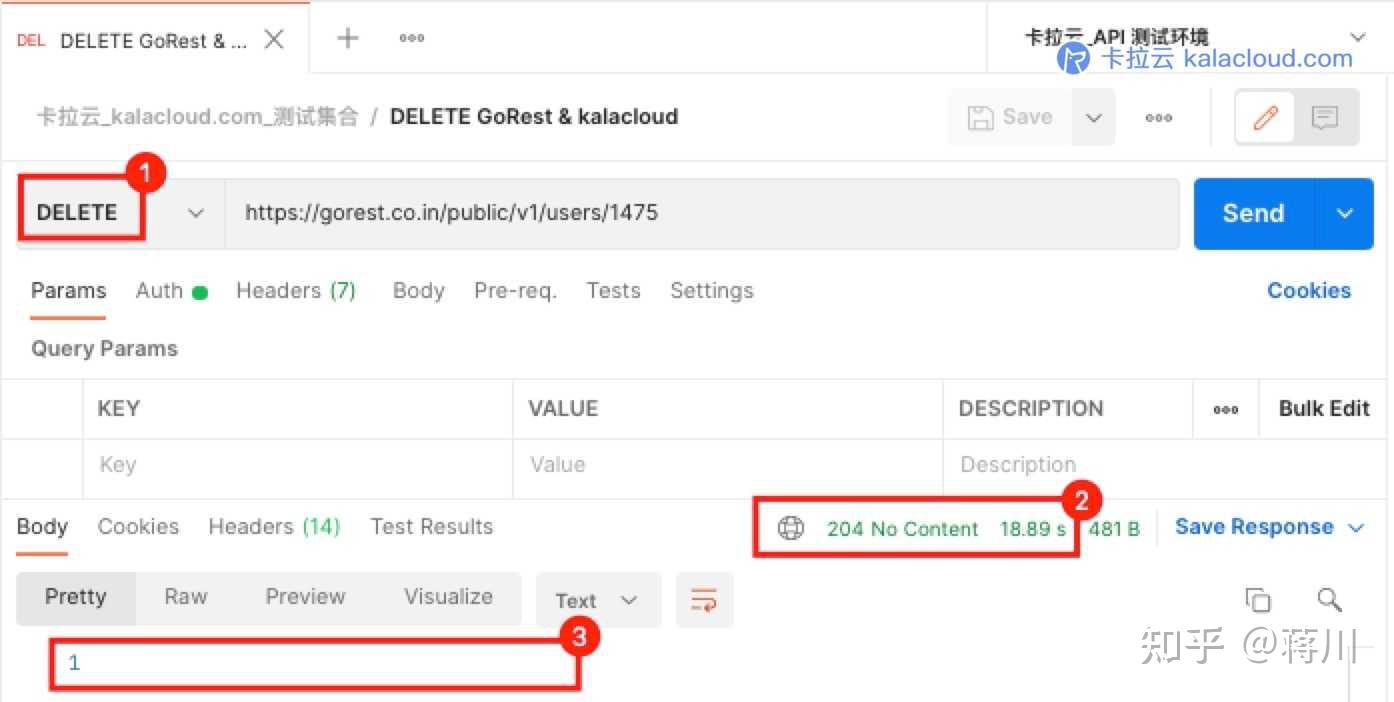Click the globe icon beside 204 No Content

791,528
